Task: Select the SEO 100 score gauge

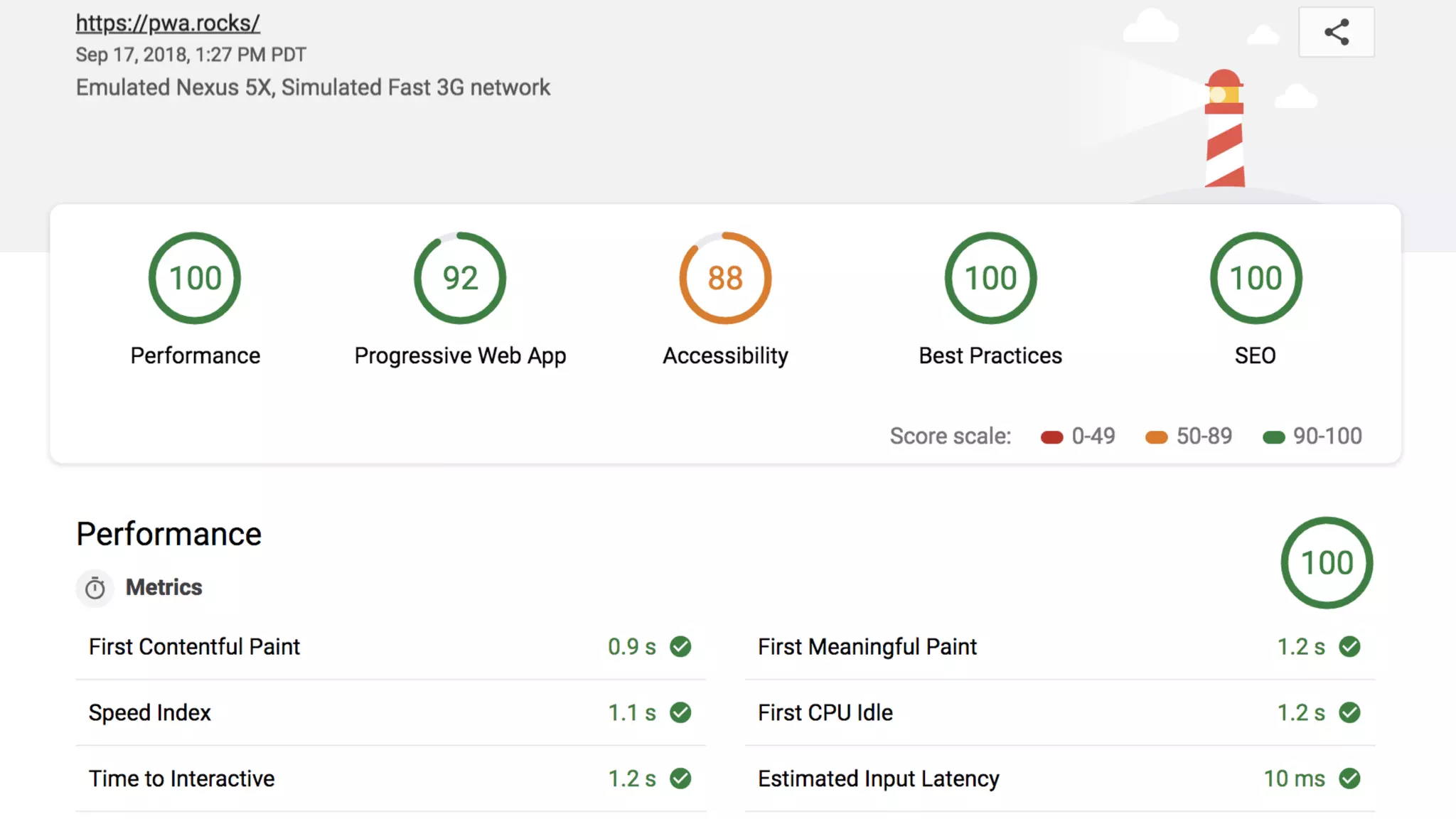Action: 1256,278
